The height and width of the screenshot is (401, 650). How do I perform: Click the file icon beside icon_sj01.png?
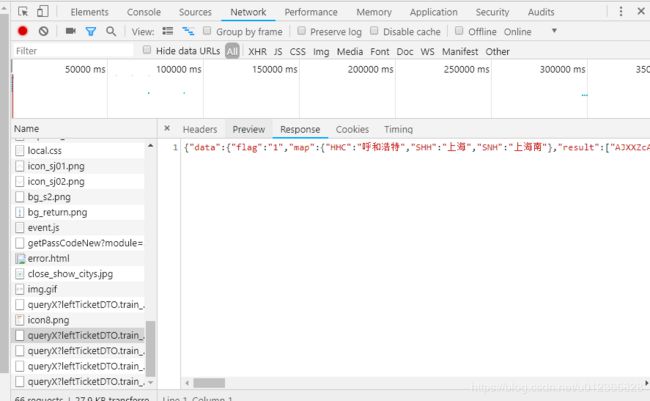[x=19, y=166]
